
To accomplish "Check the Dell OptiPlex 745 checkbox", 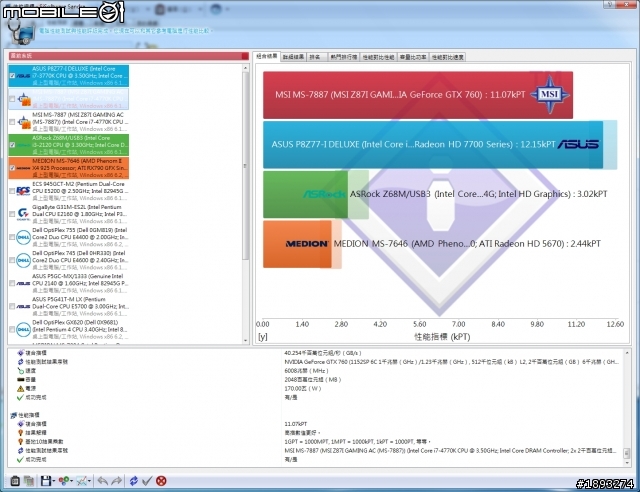I will tap(12, 260).
